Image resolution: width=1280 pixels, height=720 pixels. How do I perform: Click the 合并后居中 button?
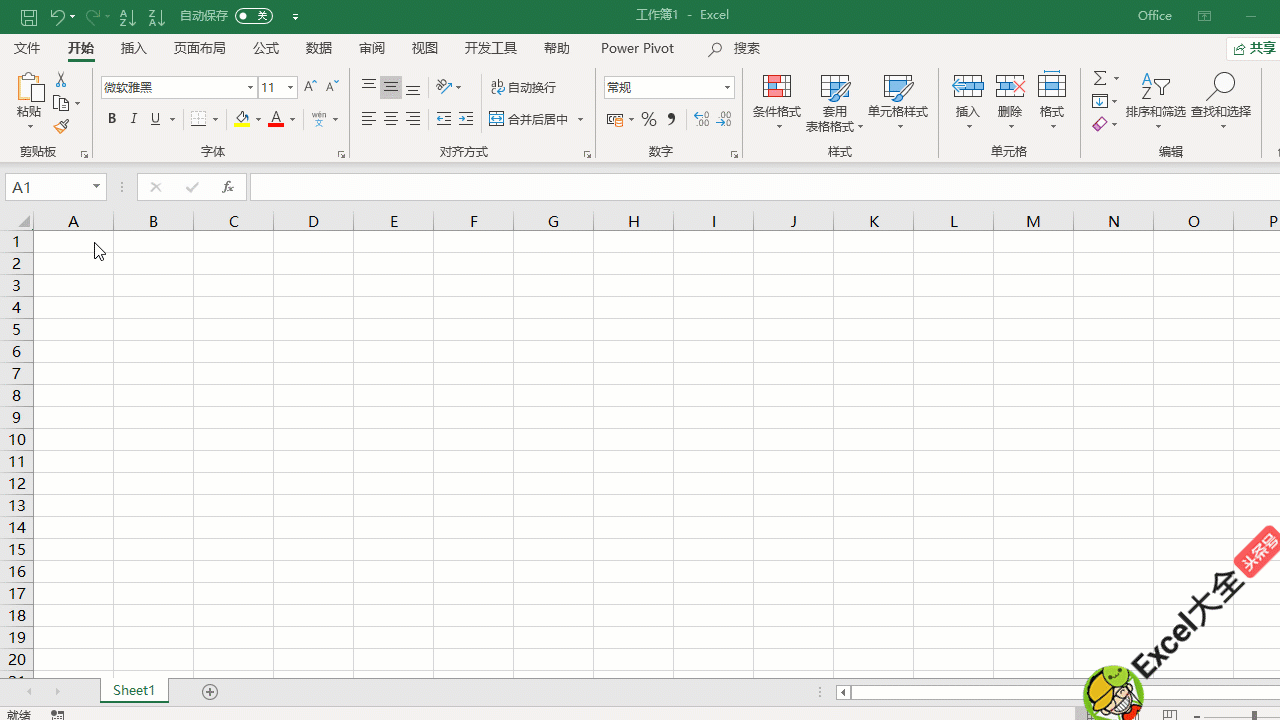[x=529, y=119]
